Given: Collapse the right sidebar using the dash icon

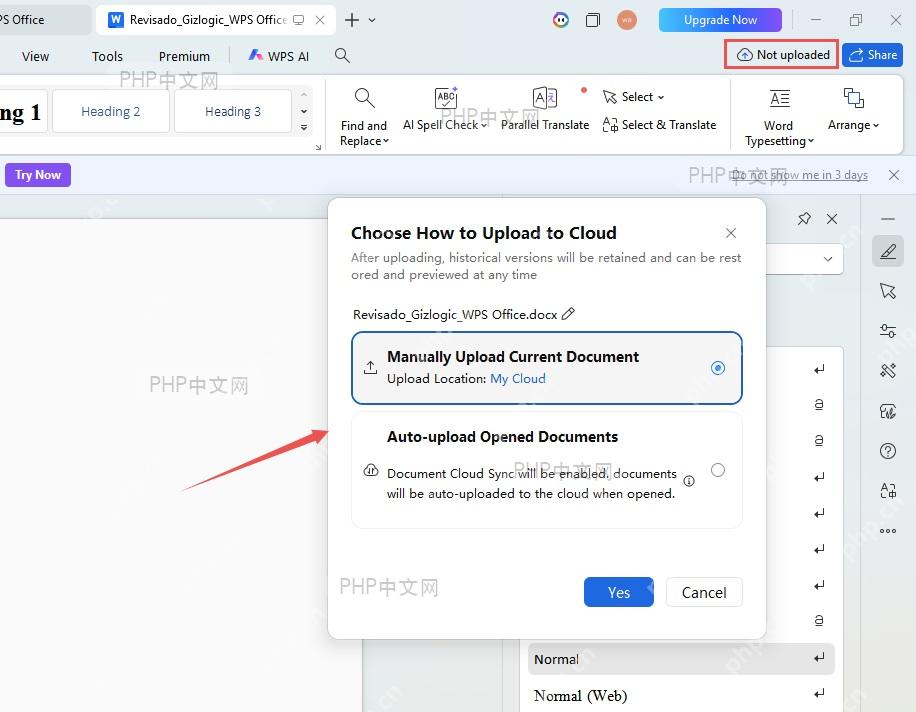Looking at the screenshot, I should coord(888,219).
